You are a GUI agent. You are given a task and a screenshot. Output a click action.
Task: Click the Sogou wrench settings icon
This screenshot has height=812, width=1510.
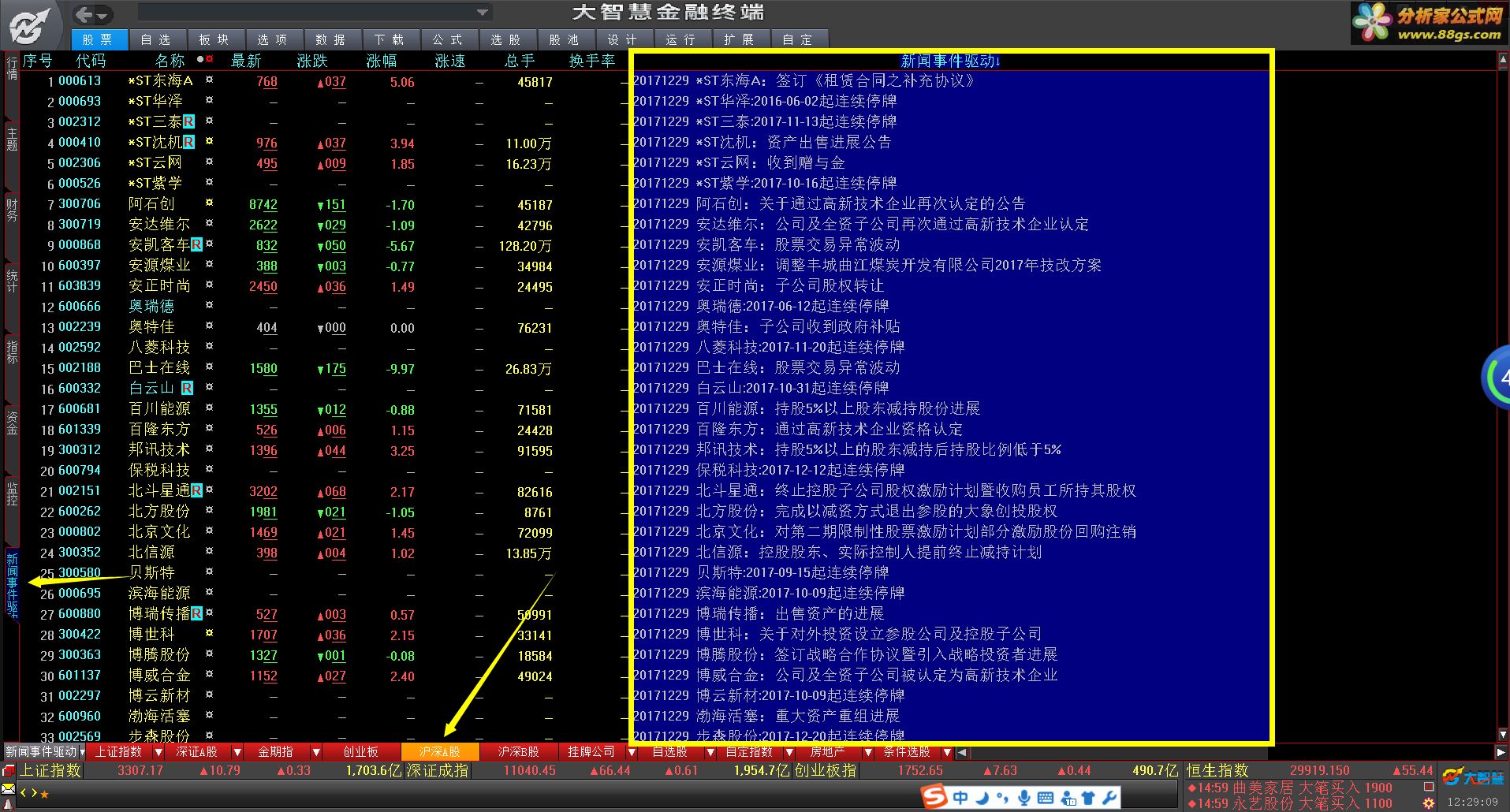(1109, 798)
